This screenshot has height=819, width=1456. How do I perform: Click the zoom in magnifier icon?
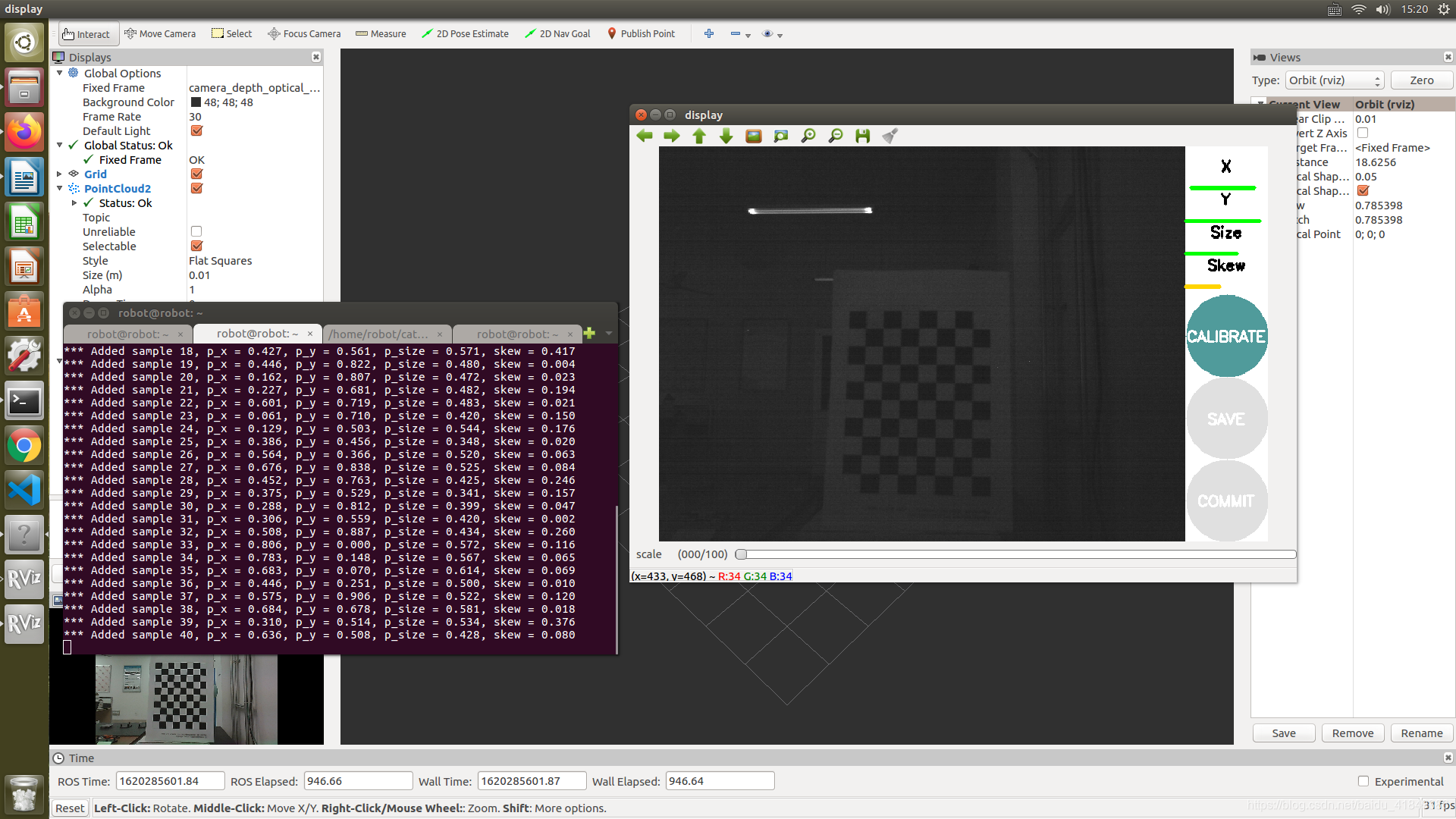(808, 136)
